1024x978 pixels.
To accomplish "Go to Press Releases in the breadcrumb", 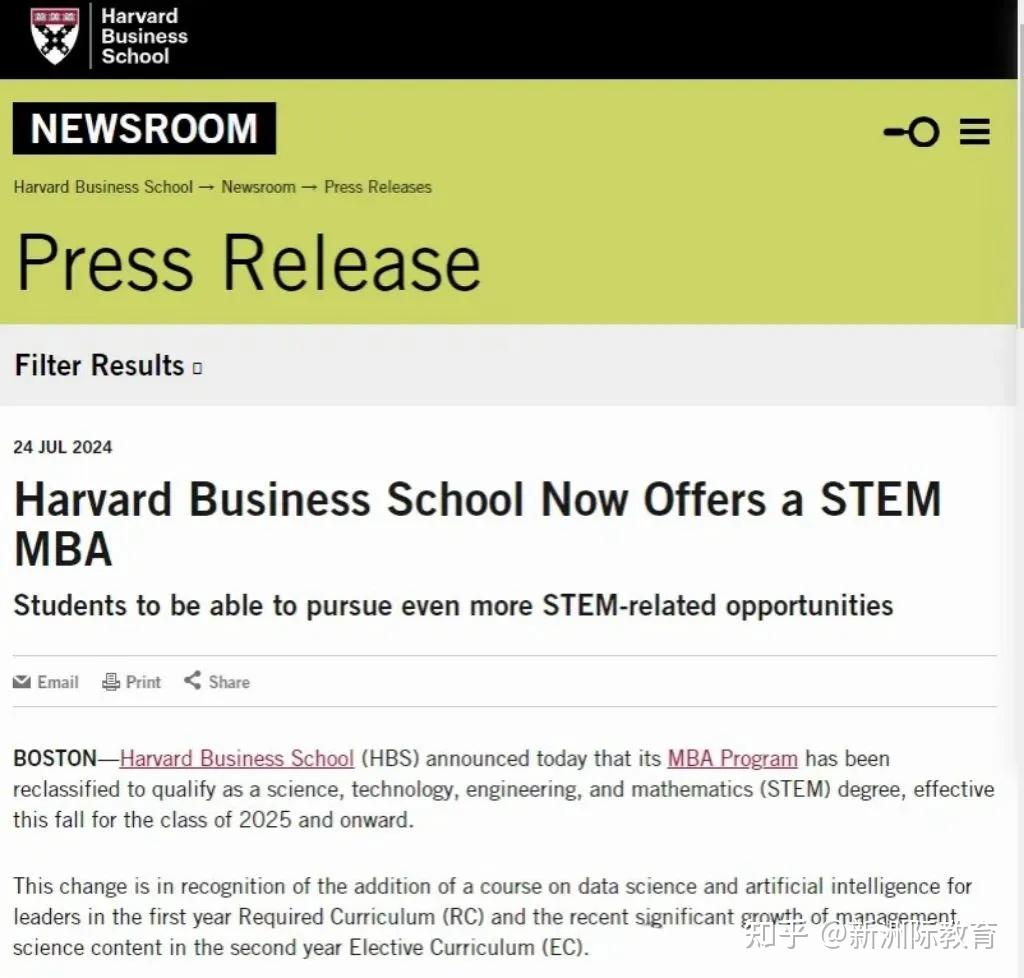I will pos(377,187).
